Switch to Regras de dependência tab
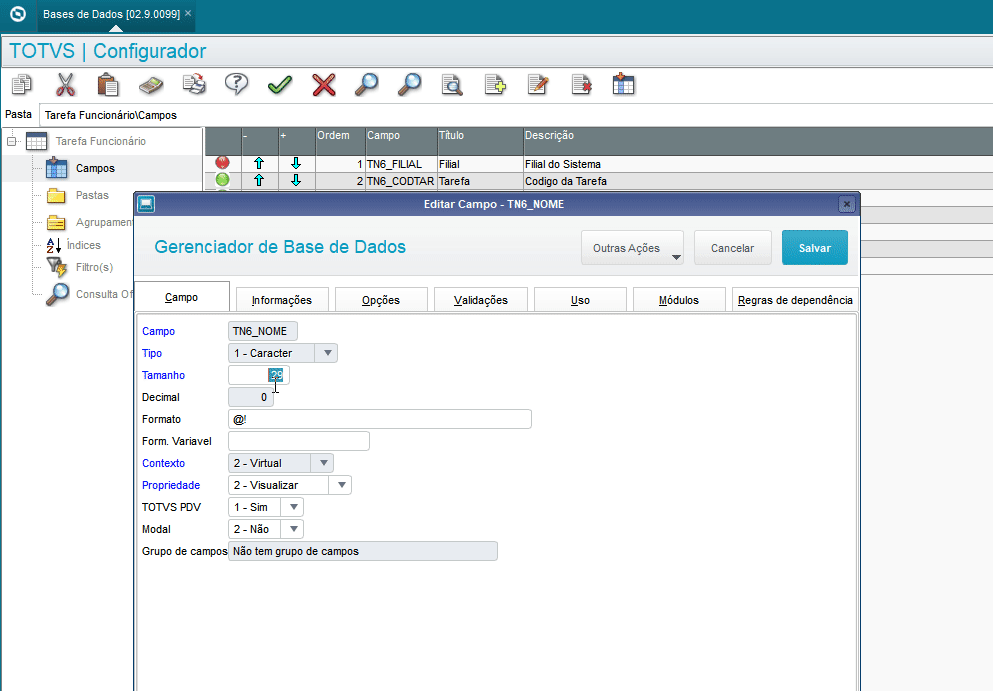The width and height of the screenshot is (993, 691). click(x=795, y=300)
